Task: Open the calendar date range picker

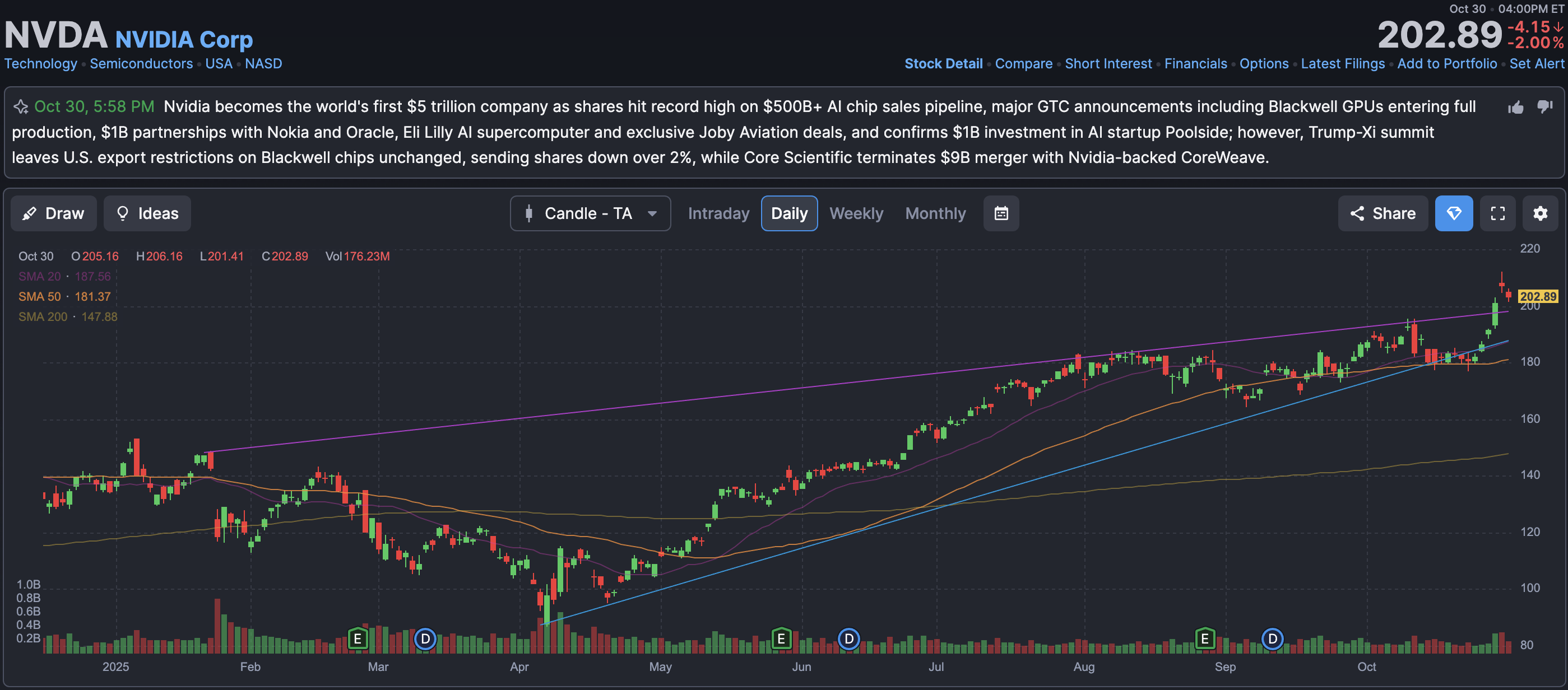Action: pos(1001,213)
